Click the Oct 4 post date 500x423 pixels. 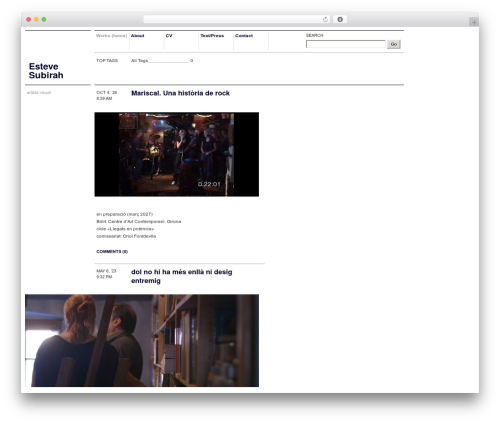pos(107,95)
